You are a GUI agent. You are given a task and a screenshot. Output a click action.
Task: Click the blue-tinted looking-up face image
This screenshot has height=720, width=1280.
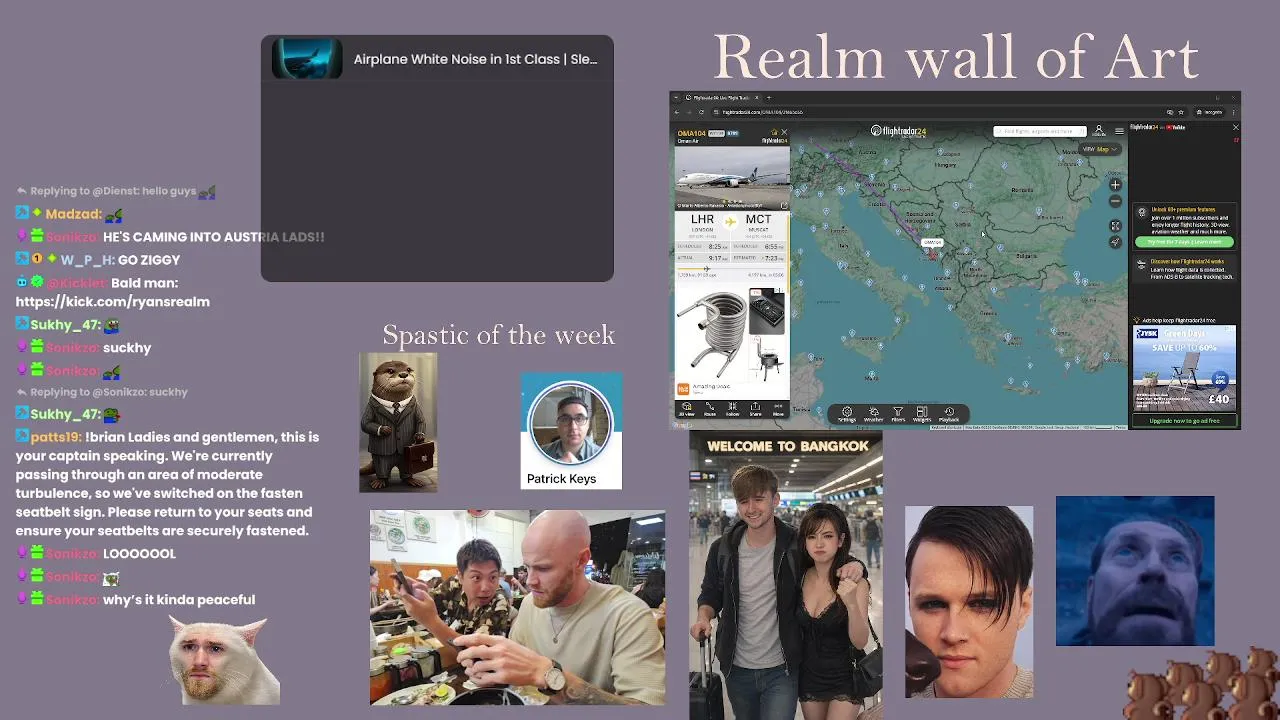(x=1135, y=571)
